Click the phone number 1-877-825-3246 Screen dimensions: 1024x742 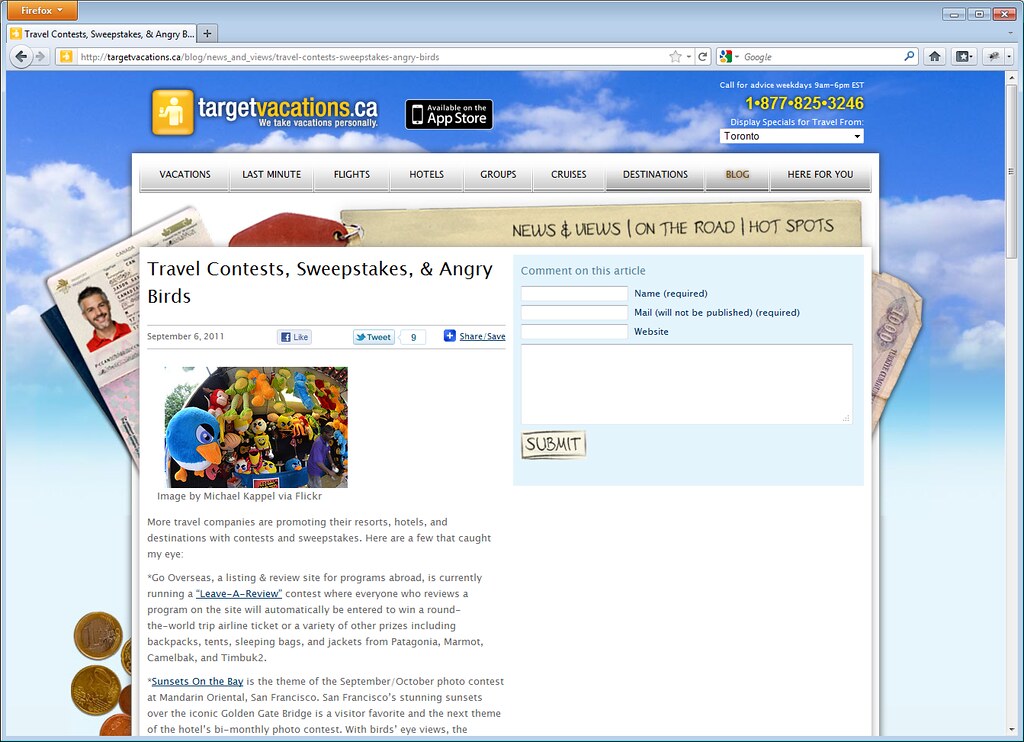click(804, 103)
